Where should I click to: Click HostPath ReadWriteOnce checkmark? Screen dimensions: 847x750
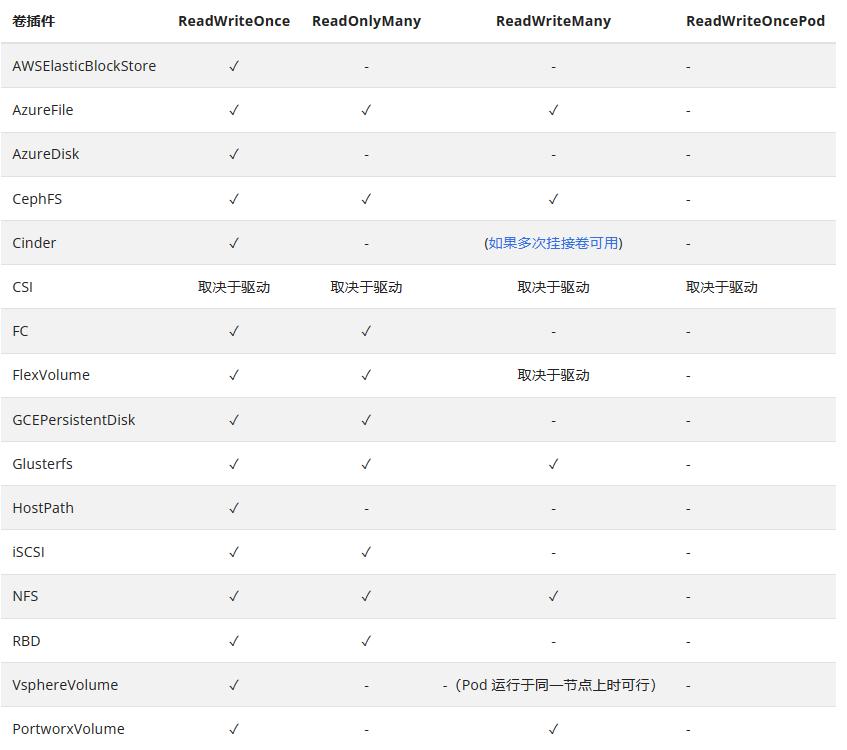[x=234, y=508]
